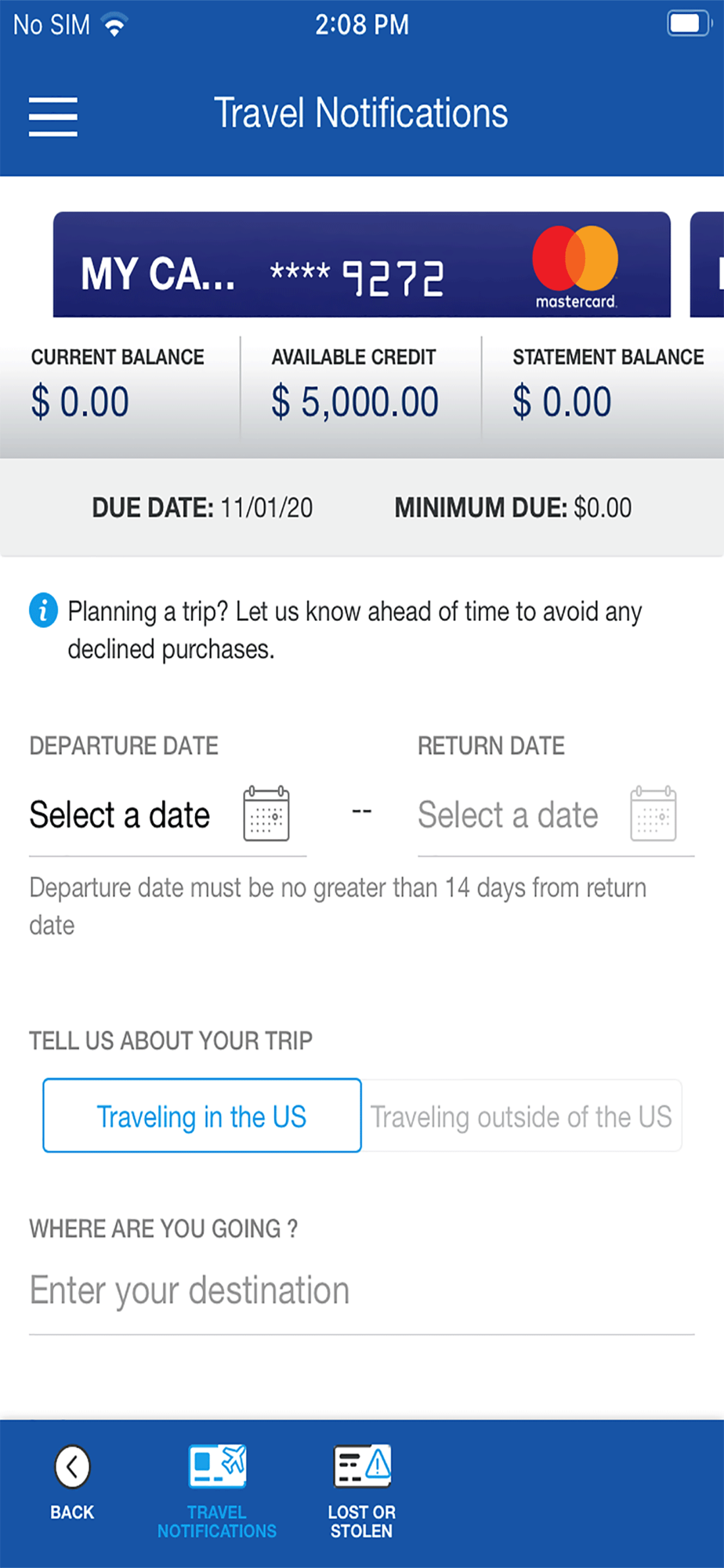Tap the Travel Notifications card-plane icon
The image size is (724, 1568).
217,1466
